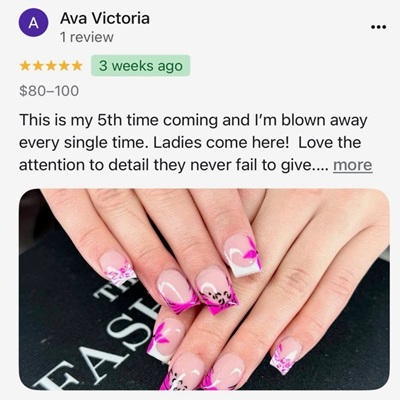
Task: Click the magenta-tipped nail with black dots
Action: [217, 292]
